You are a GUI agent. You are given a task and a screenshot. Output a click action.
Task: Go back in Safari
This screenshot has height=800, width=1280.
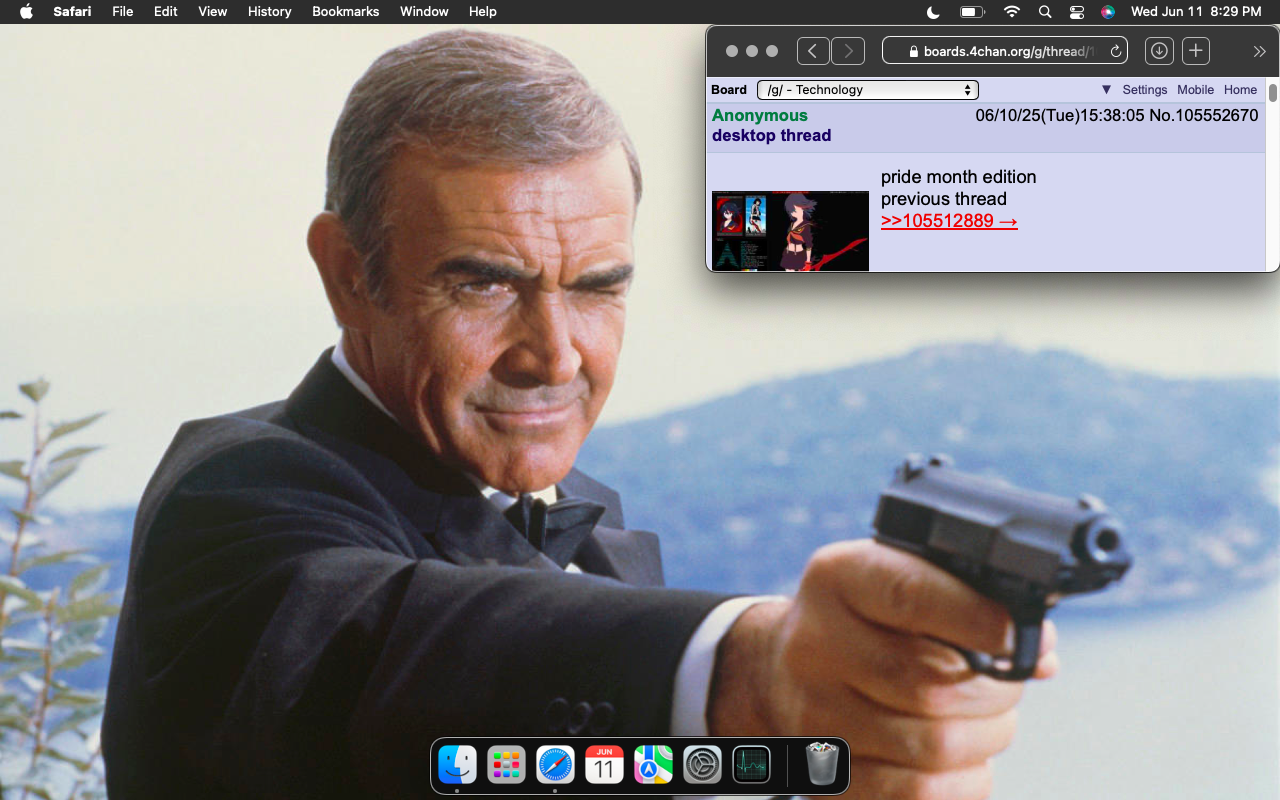coord(813,51)
